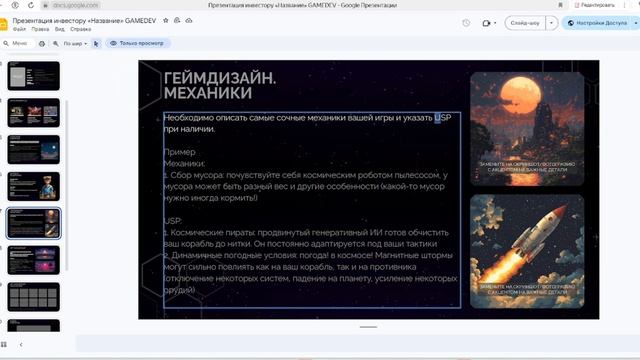Select the partially visible last slide thumbnail

point(33,326)
